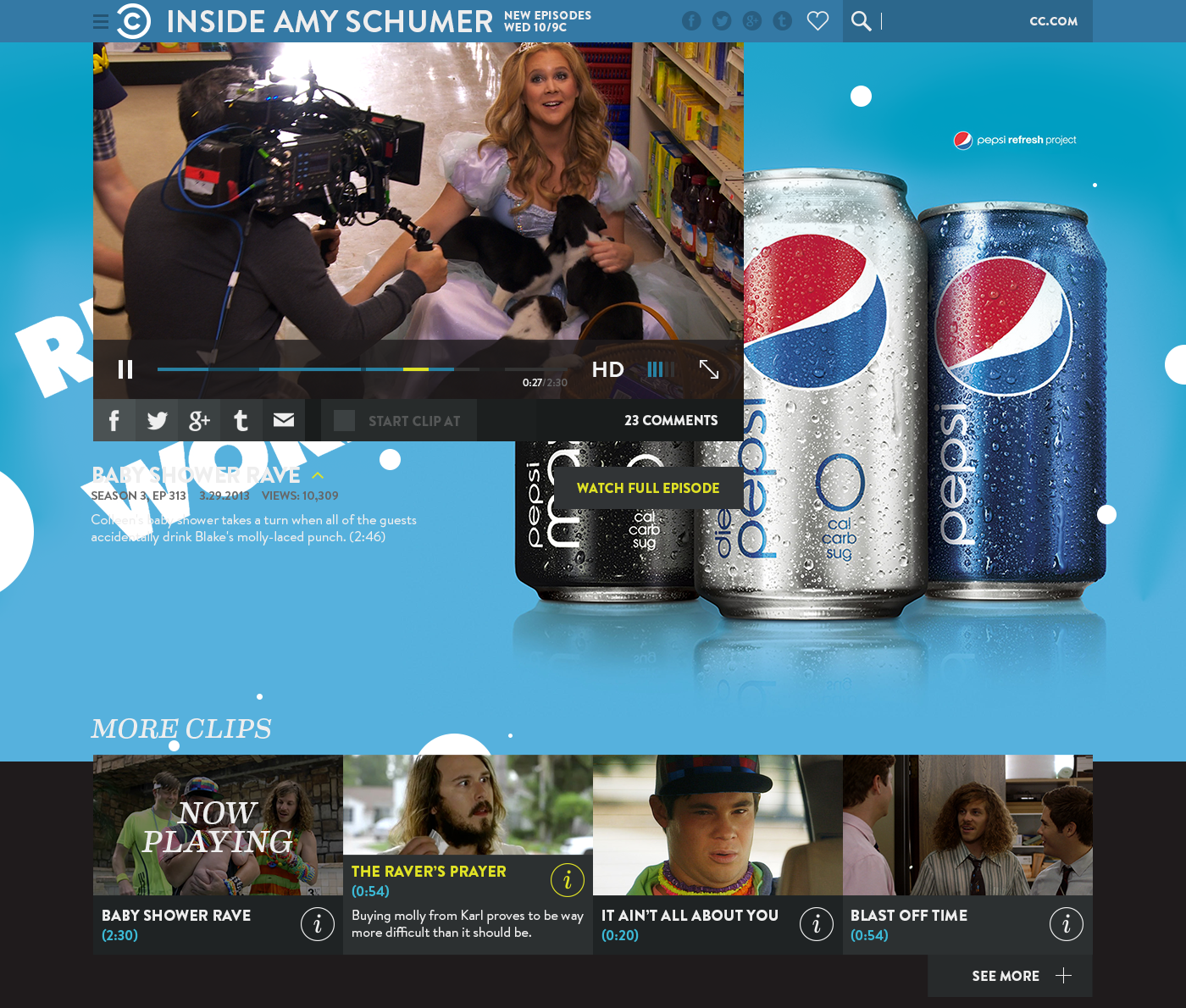The image size is (1186, 1008).
Task: Share via the header Tumblr icon
Action: click(x=783, y=21)
